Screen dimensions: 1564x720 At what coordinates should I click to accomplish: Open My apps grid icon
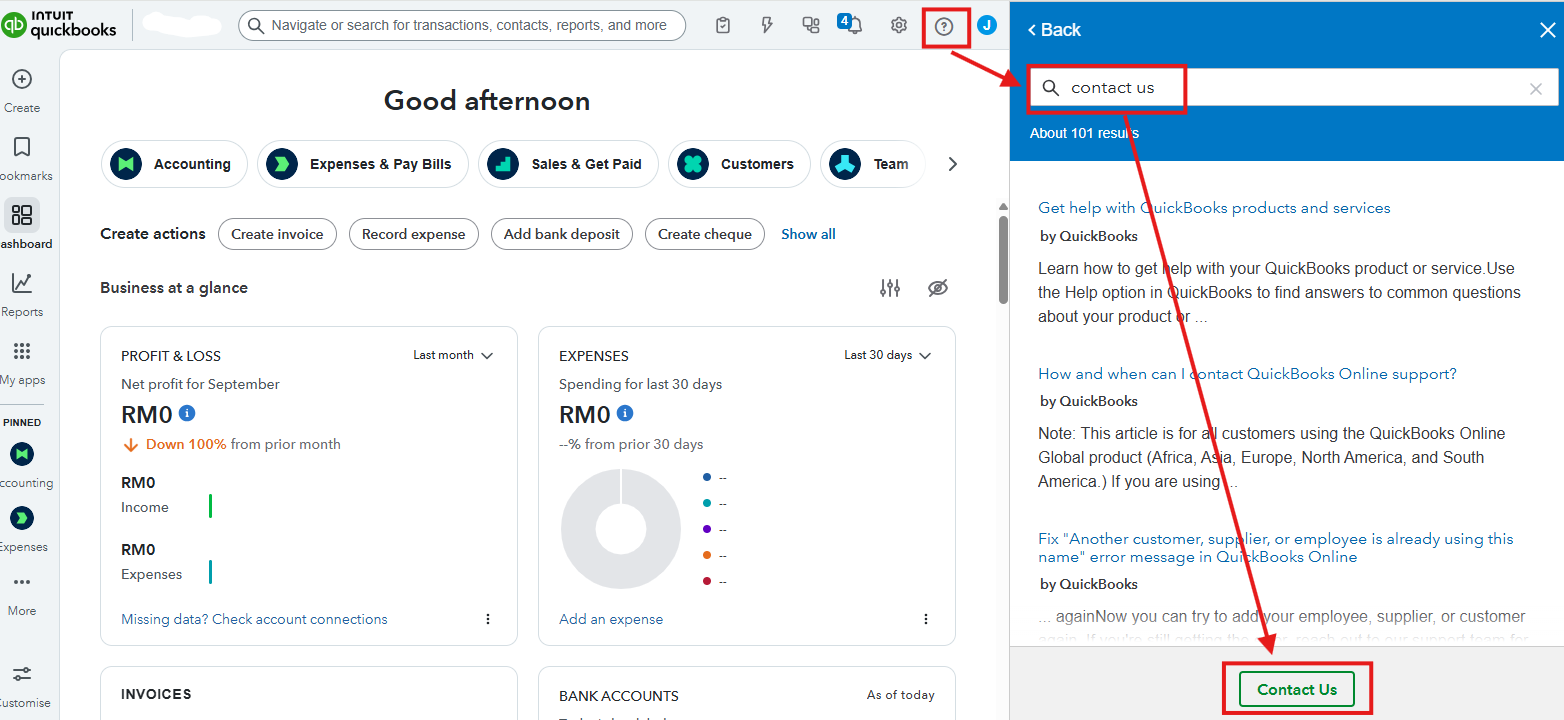click(22, 352)
